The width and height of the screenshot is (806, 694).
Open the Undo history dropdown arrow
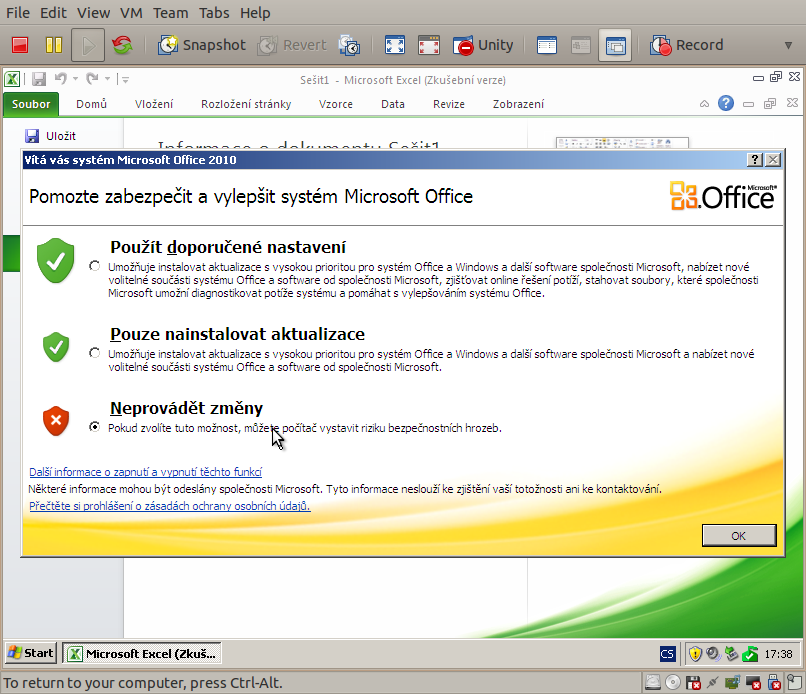[x=76, y=79]
